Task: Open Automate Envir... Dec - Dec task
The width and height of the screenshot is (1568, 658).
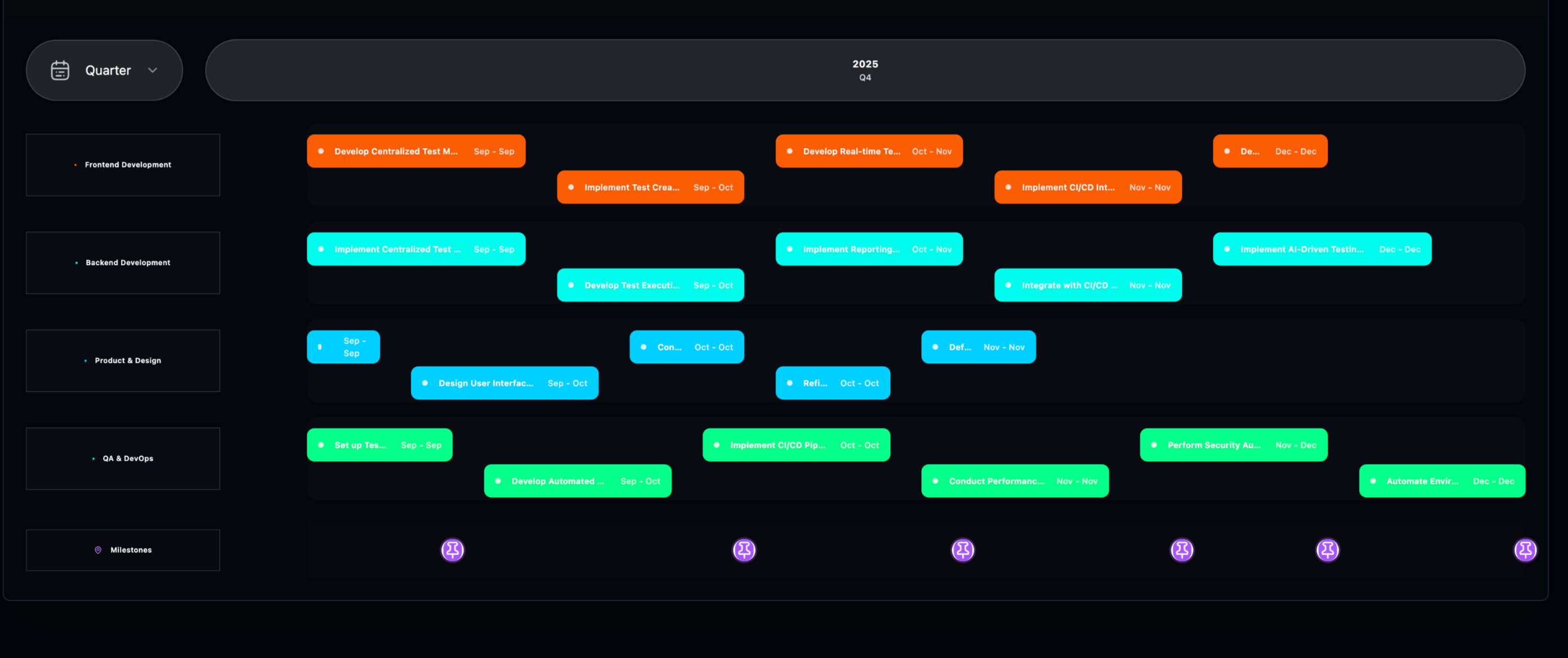Action: point(1441,481)
